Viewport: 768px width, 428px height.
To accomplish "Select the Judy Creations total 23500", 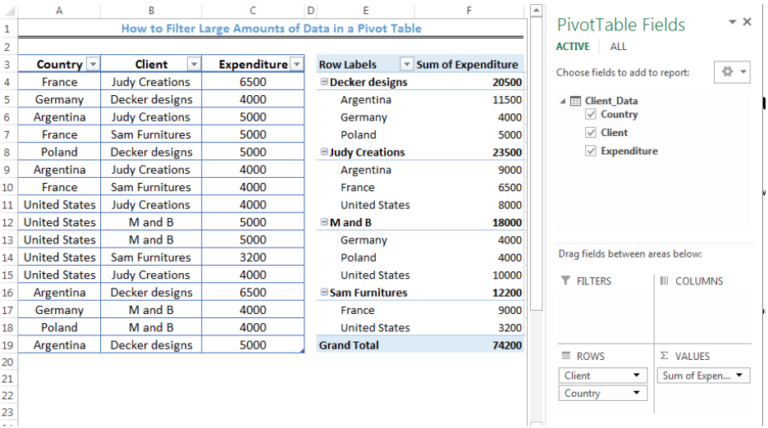I will (x=469, y=152).
